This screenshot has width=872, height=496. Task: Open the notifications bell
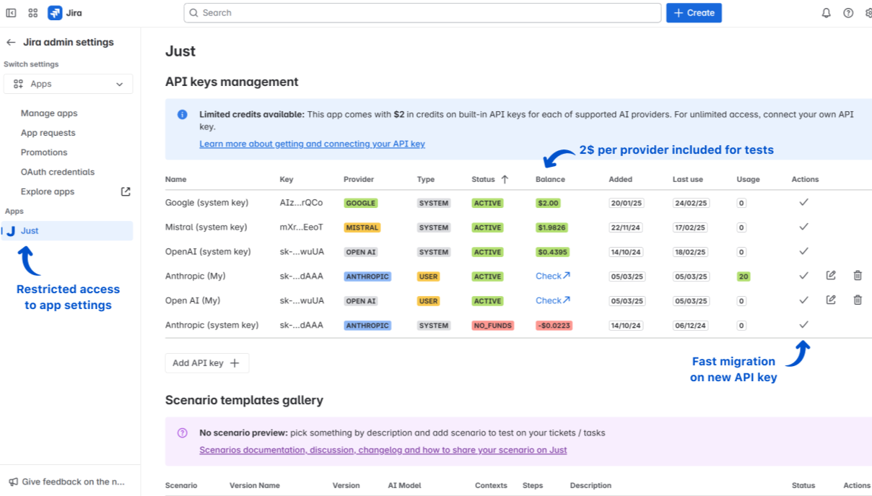point(826,13)
